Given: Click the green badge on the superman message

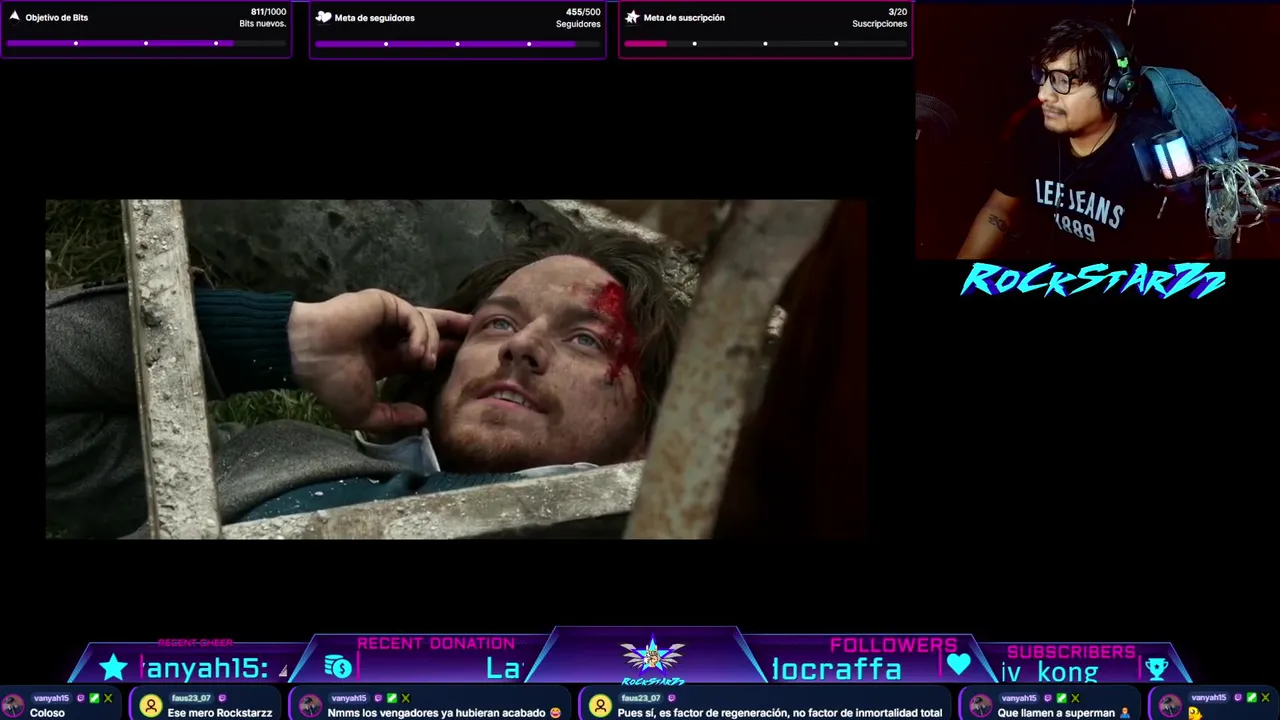Looking at the screenshot, I should 1061,698.
